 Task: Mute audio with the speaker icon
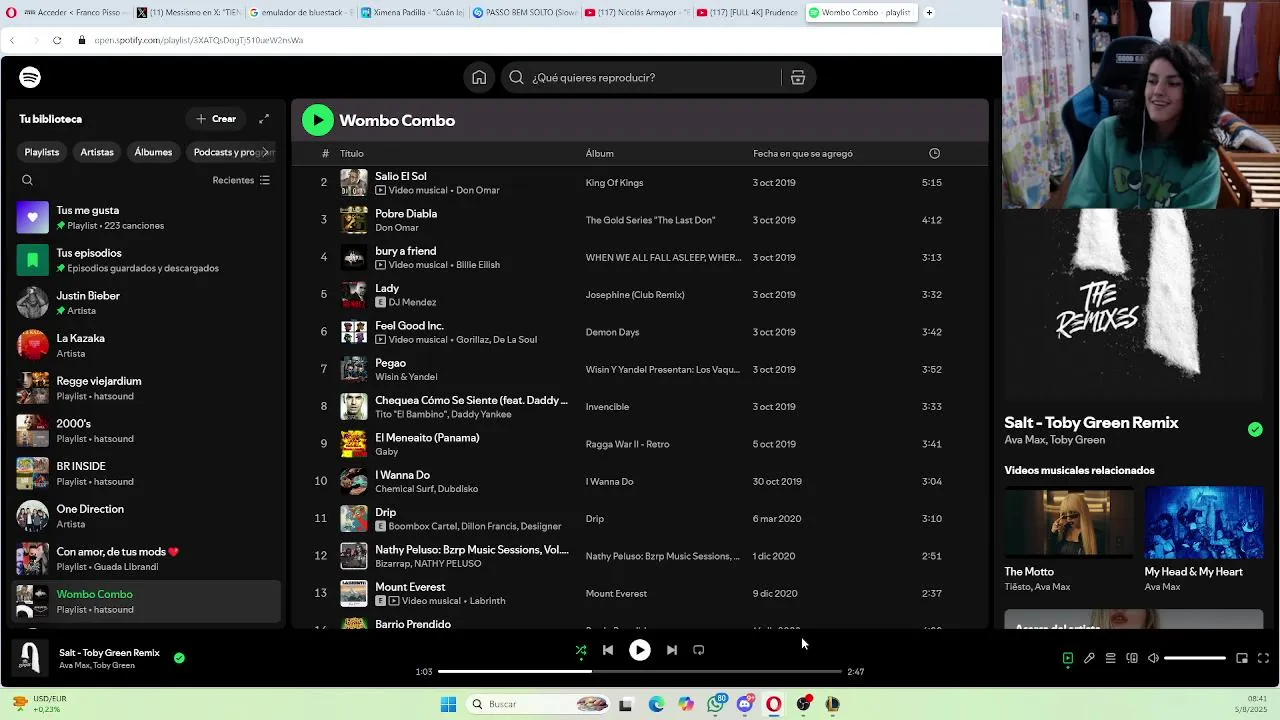click(1153, 658)
